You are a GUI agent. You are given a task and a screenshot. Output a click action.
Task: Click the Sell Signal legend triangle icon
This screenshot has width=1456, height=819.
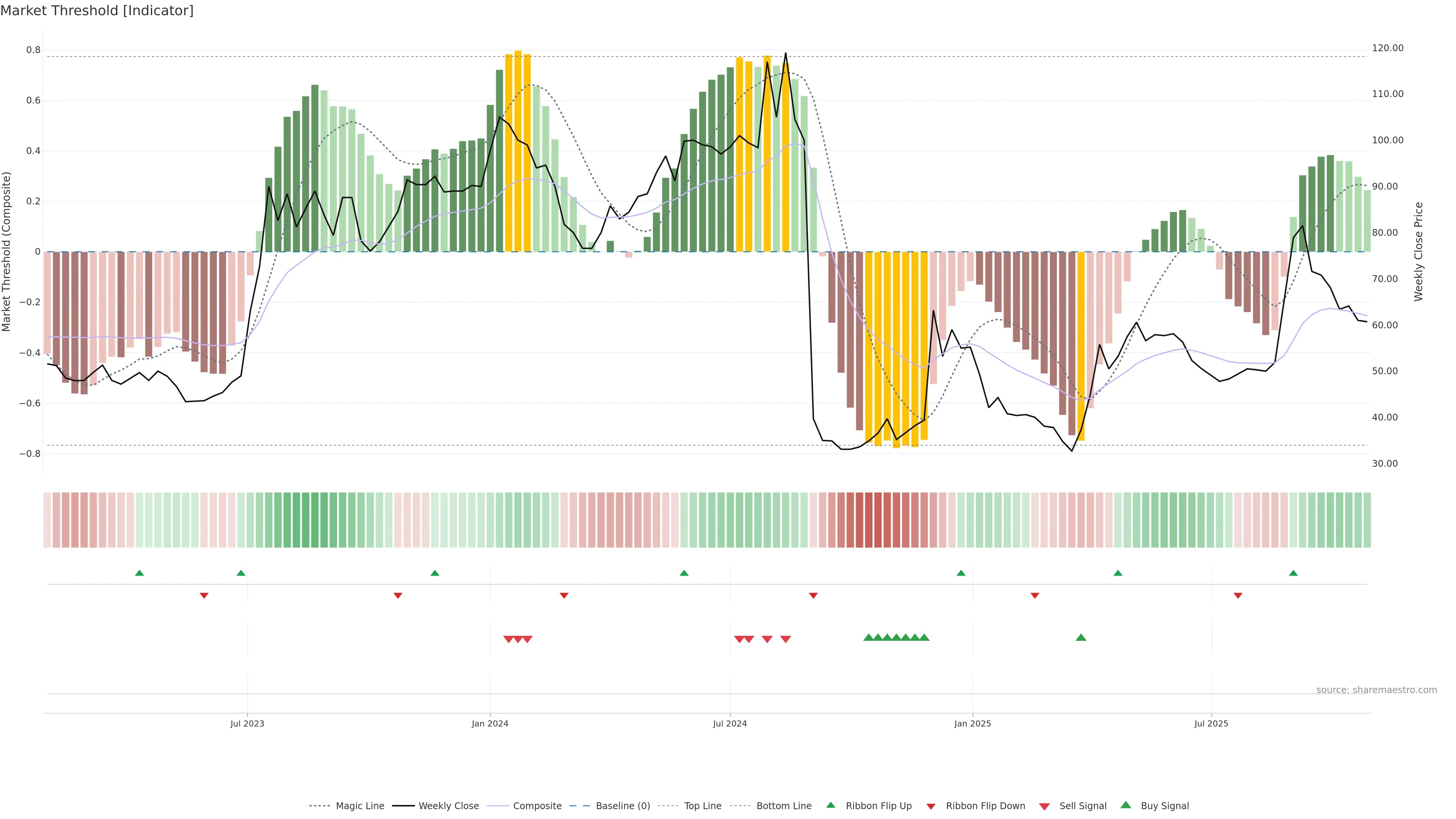point(1044,806)
